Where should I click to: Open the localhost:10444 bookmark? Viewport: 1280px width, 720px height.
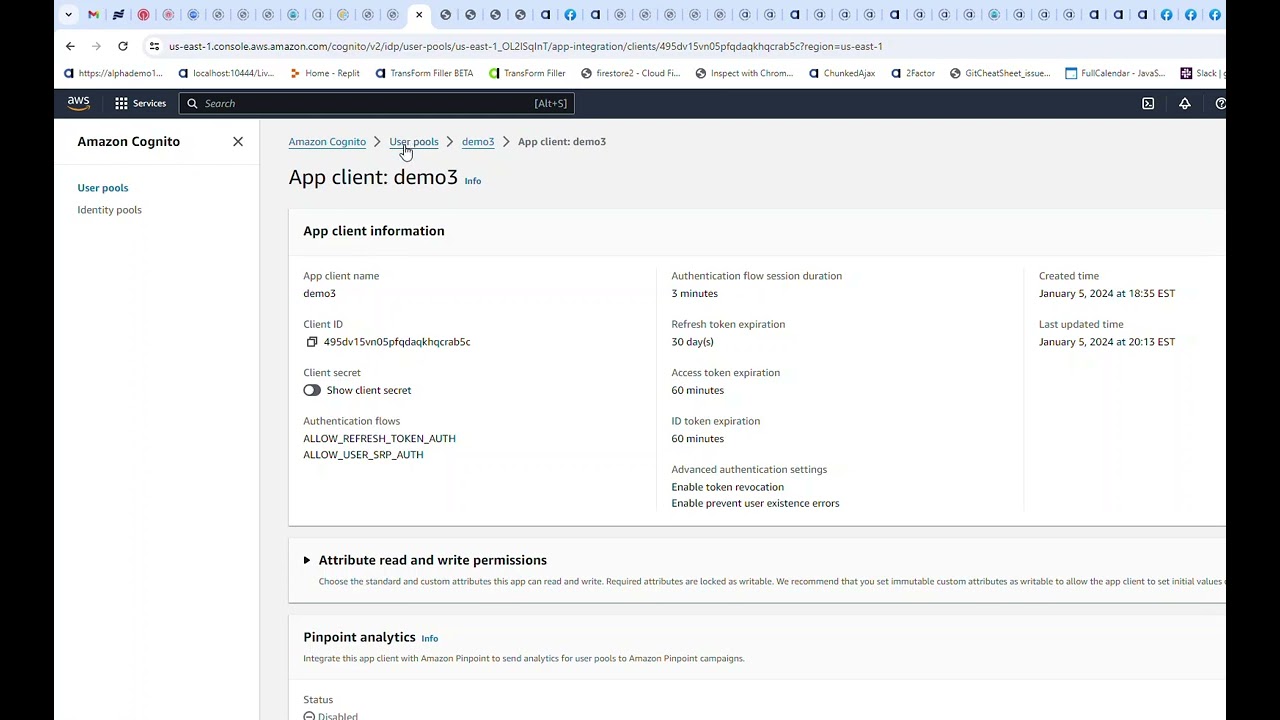tap(226, 73)
